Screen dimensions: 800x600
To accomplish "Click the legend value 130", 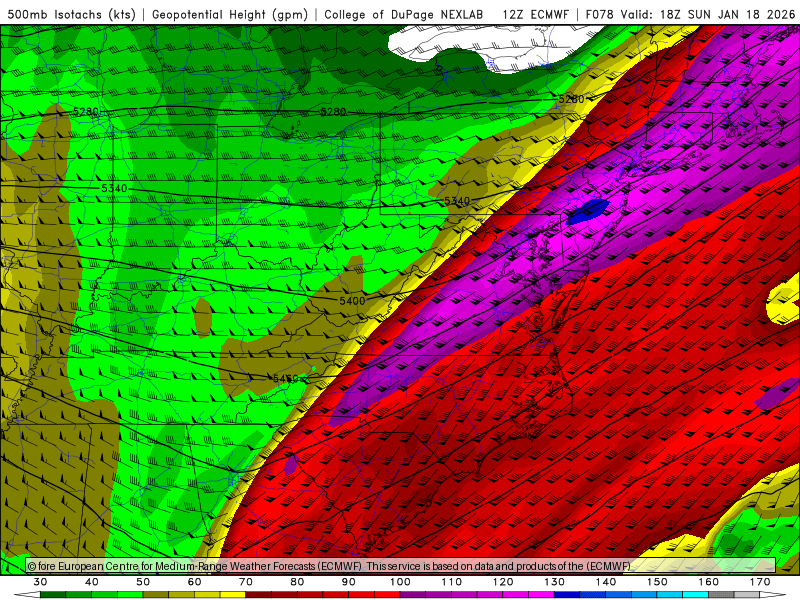I will (555, 582).
